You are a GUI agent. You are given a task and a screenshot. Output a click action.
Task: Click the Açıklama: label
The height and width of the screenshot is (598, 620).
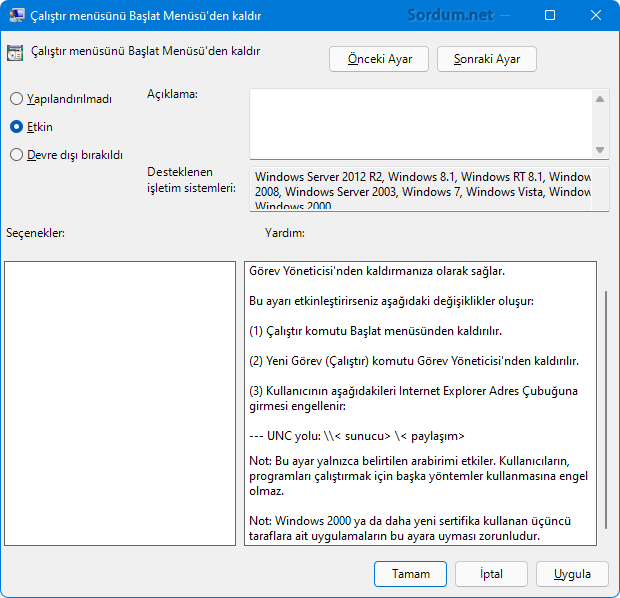click(x=172, y=94)
